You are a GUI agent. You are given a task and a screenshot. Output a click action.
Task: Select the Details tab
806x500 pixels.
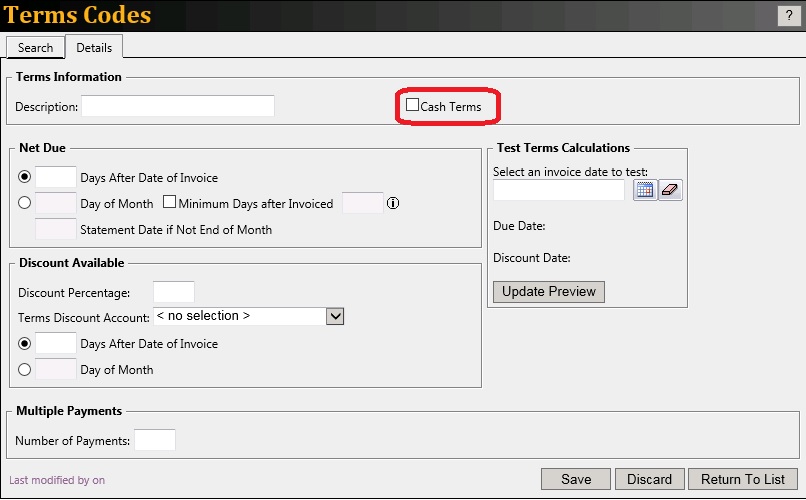click(94, 47)
